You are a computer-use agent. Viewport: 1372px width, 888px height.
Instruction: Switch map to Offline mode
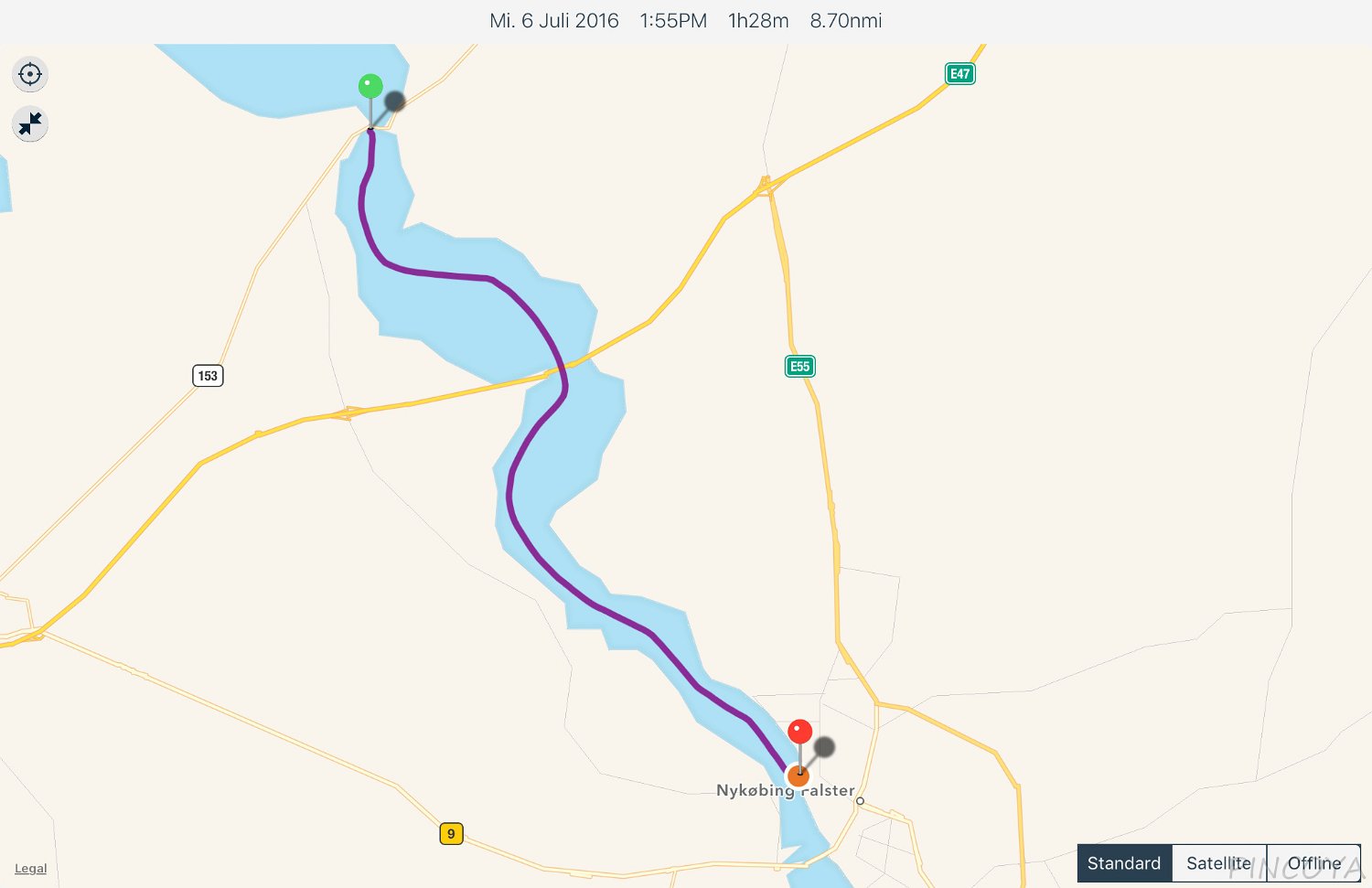[1313, 863]
